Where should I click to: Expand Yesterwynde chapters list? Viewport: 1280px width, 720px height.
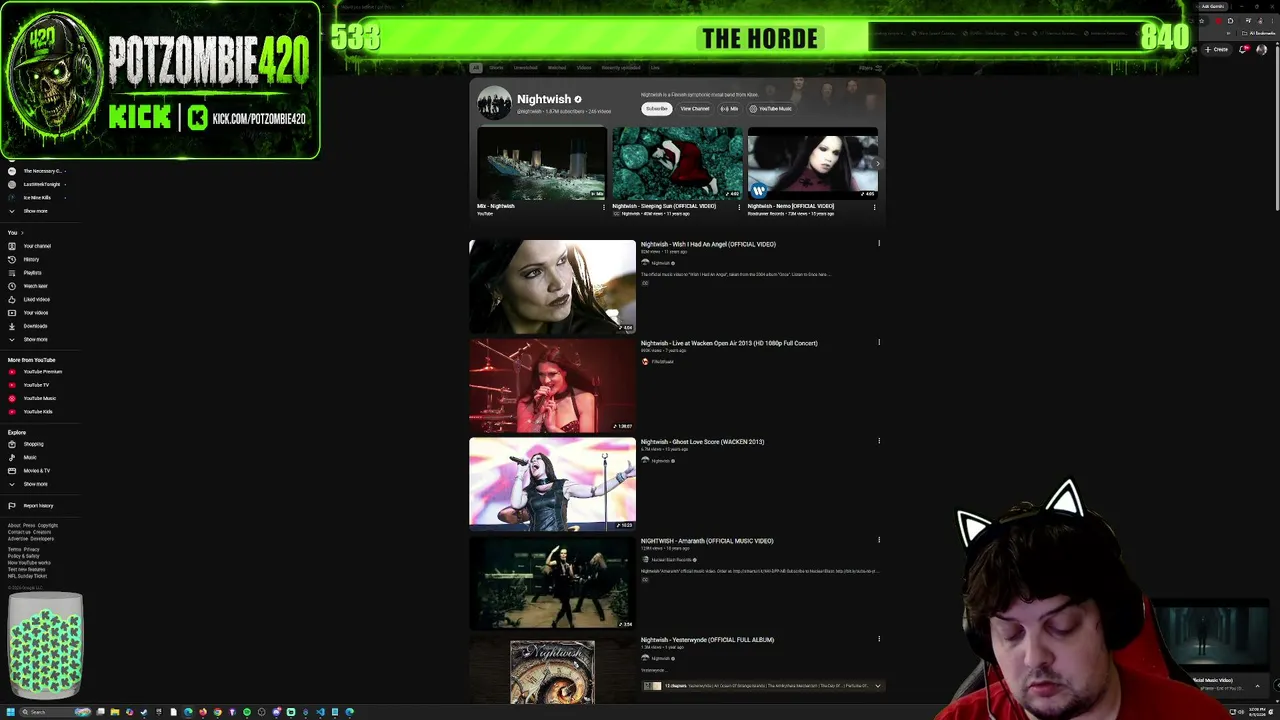878,686
